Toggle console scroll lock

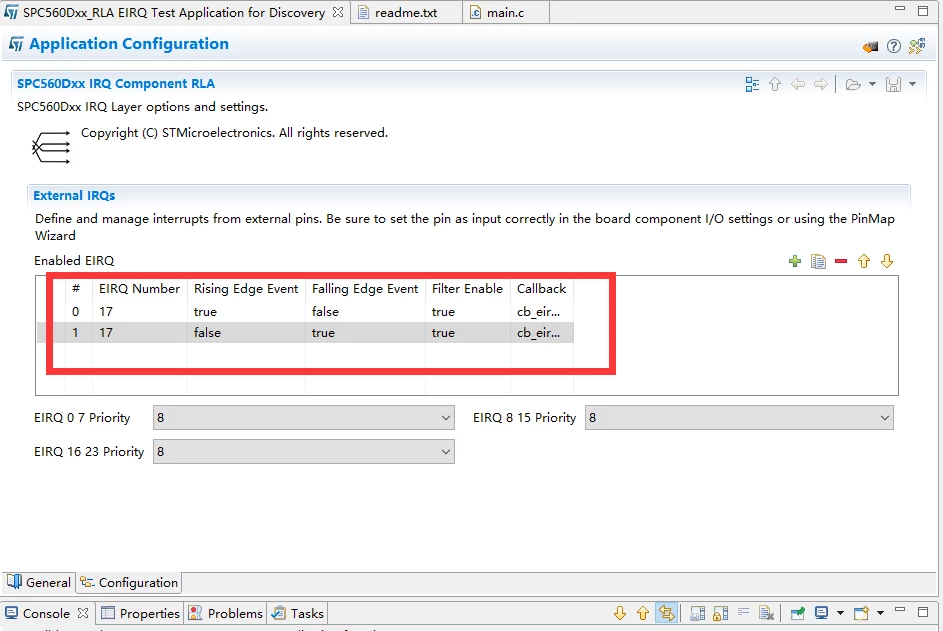pyautogui.click(x=720, y=613)
